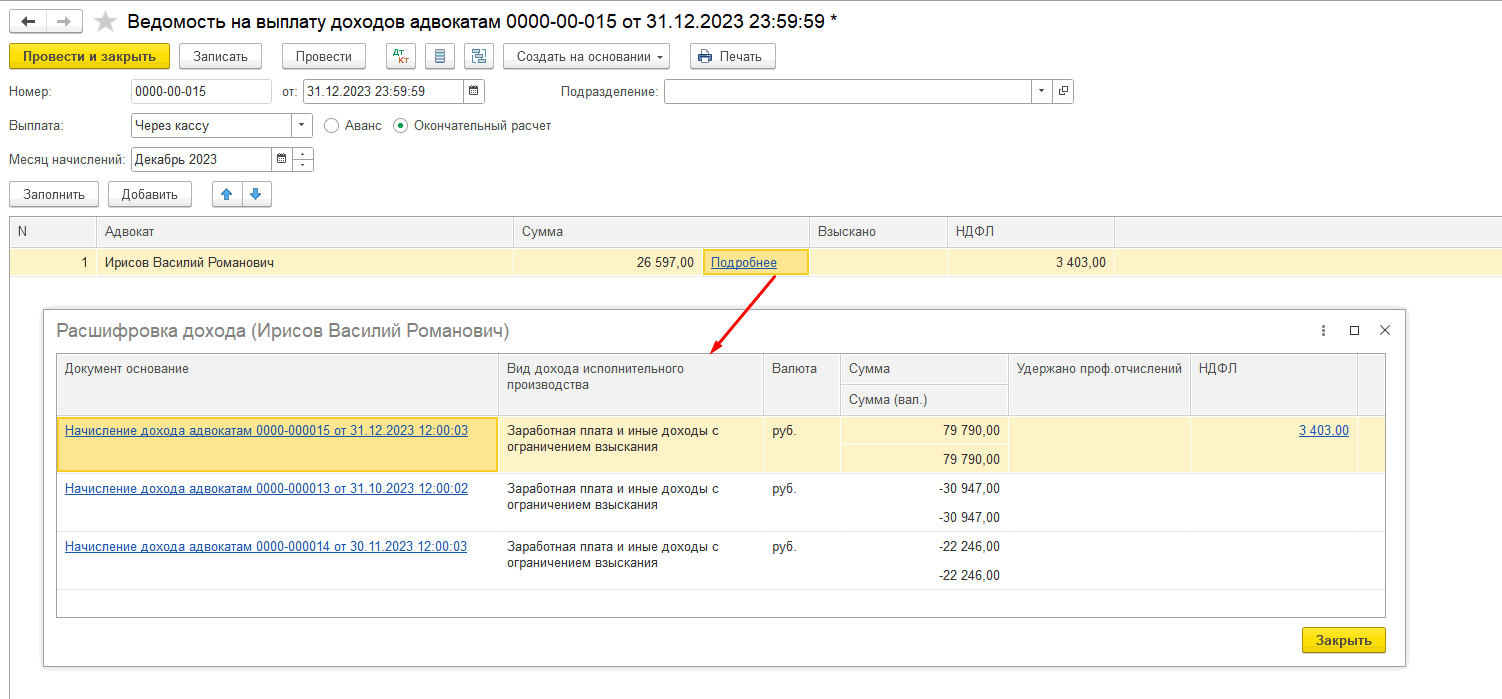
Task: Move row up with blue arrow
Action: 227,194
